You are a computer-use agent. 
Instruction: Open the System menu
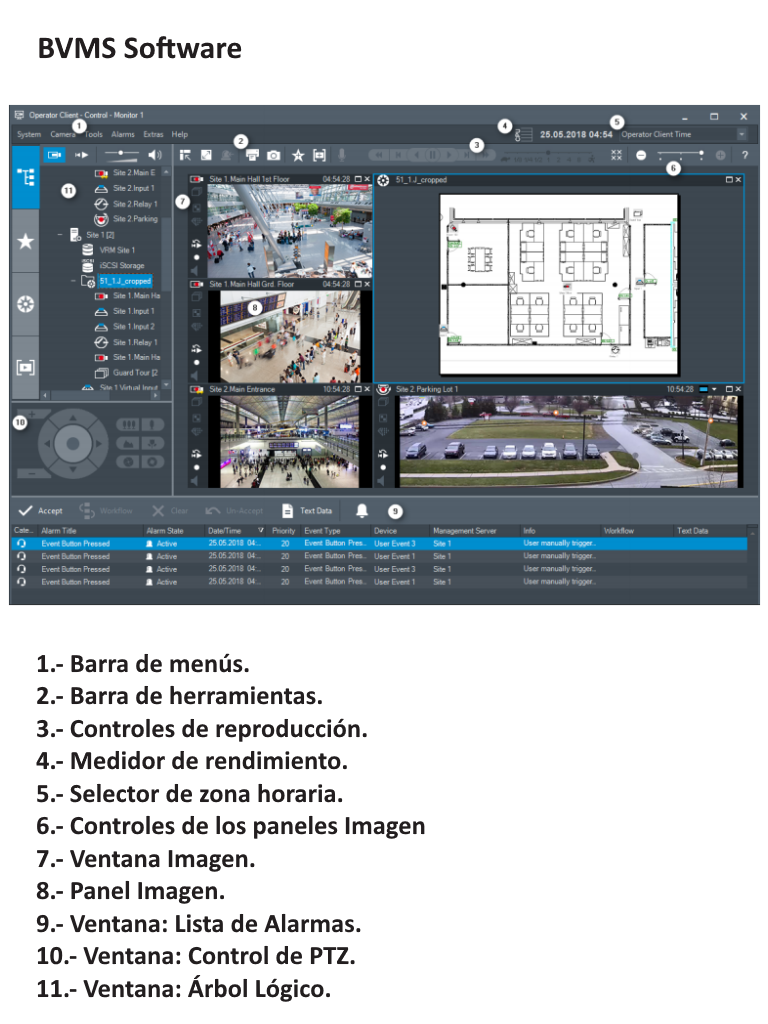click(x=29, y=134)
